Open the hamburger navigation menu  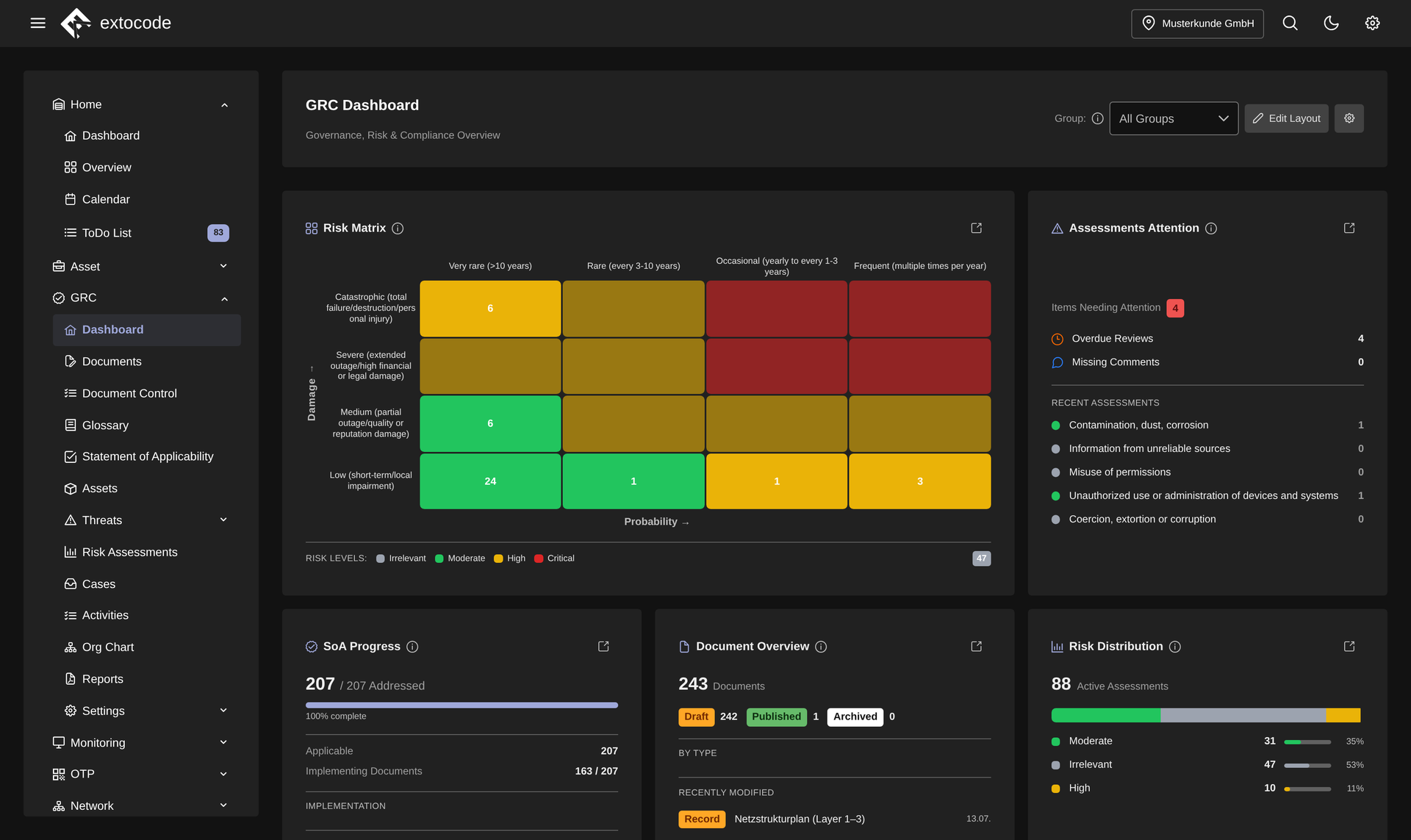click(x=38, y=23)
